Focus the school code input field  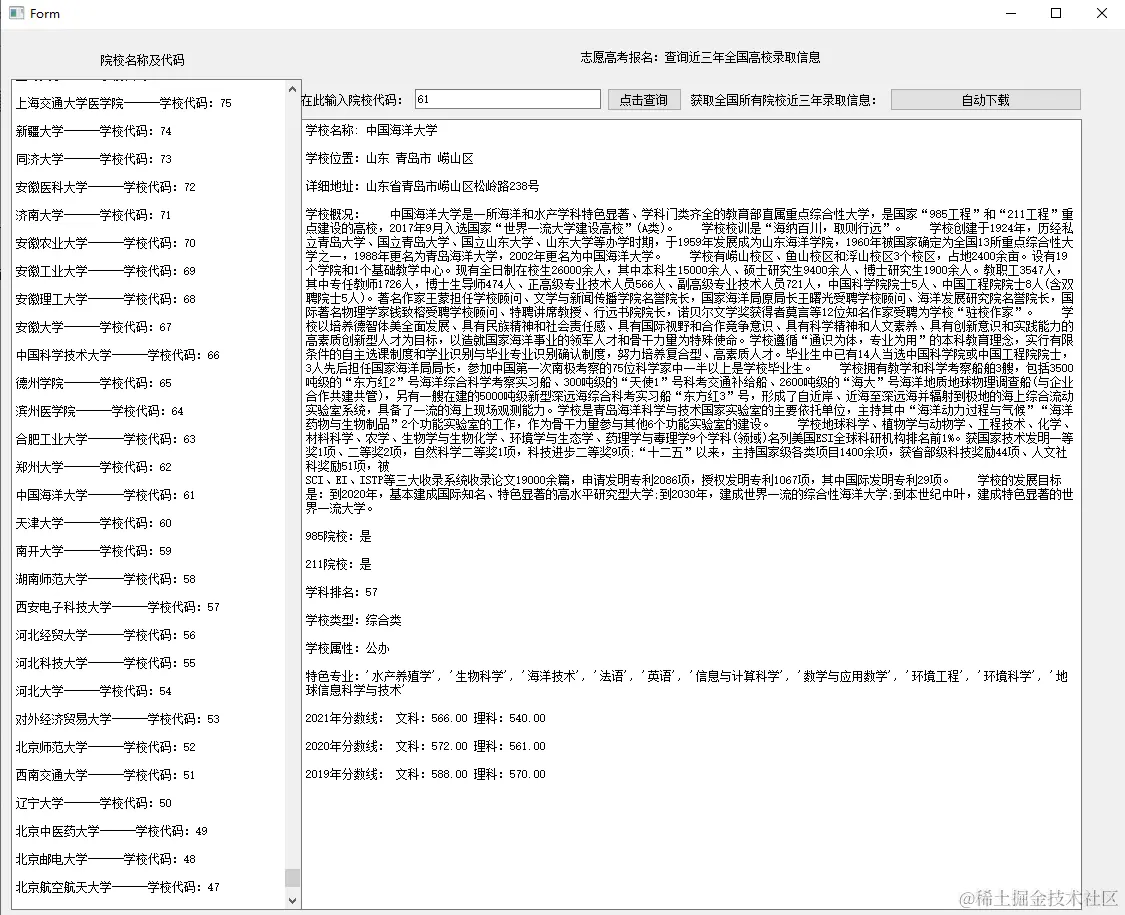point(507,99)
